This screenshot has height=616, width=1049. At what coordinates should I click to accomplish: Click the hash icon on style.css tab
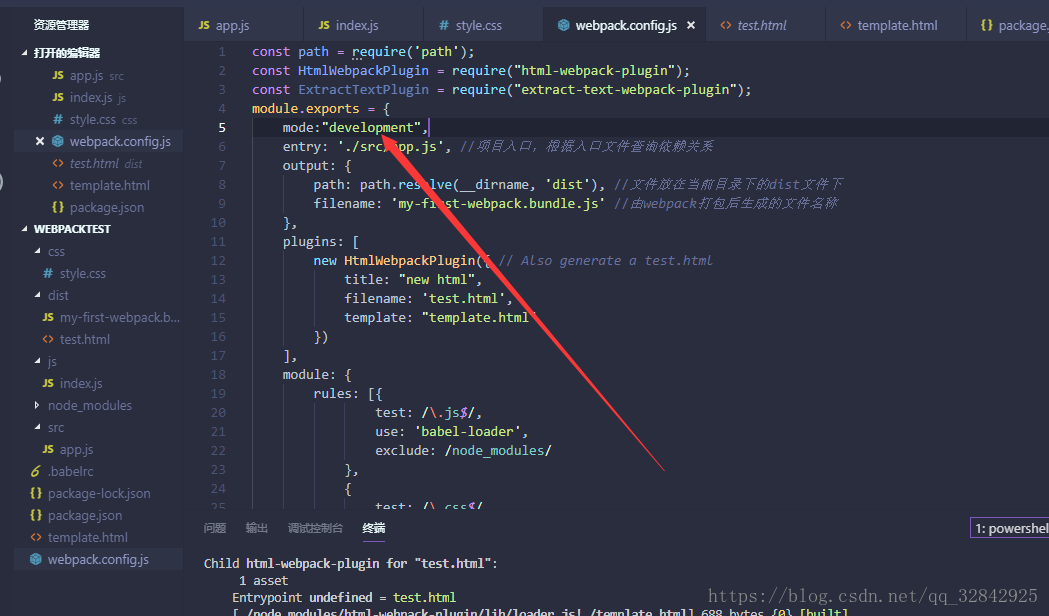(444, 25)
